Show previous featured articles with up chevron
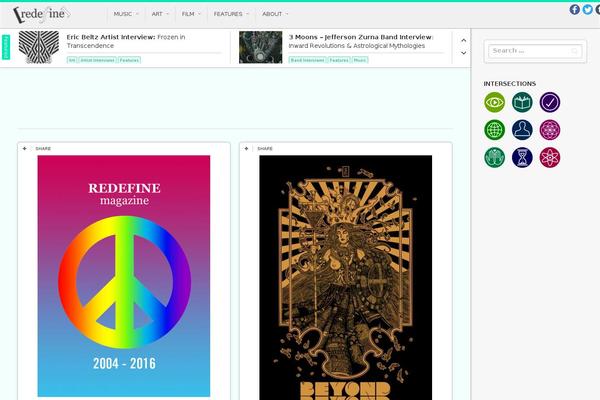 tap(463, 40)
